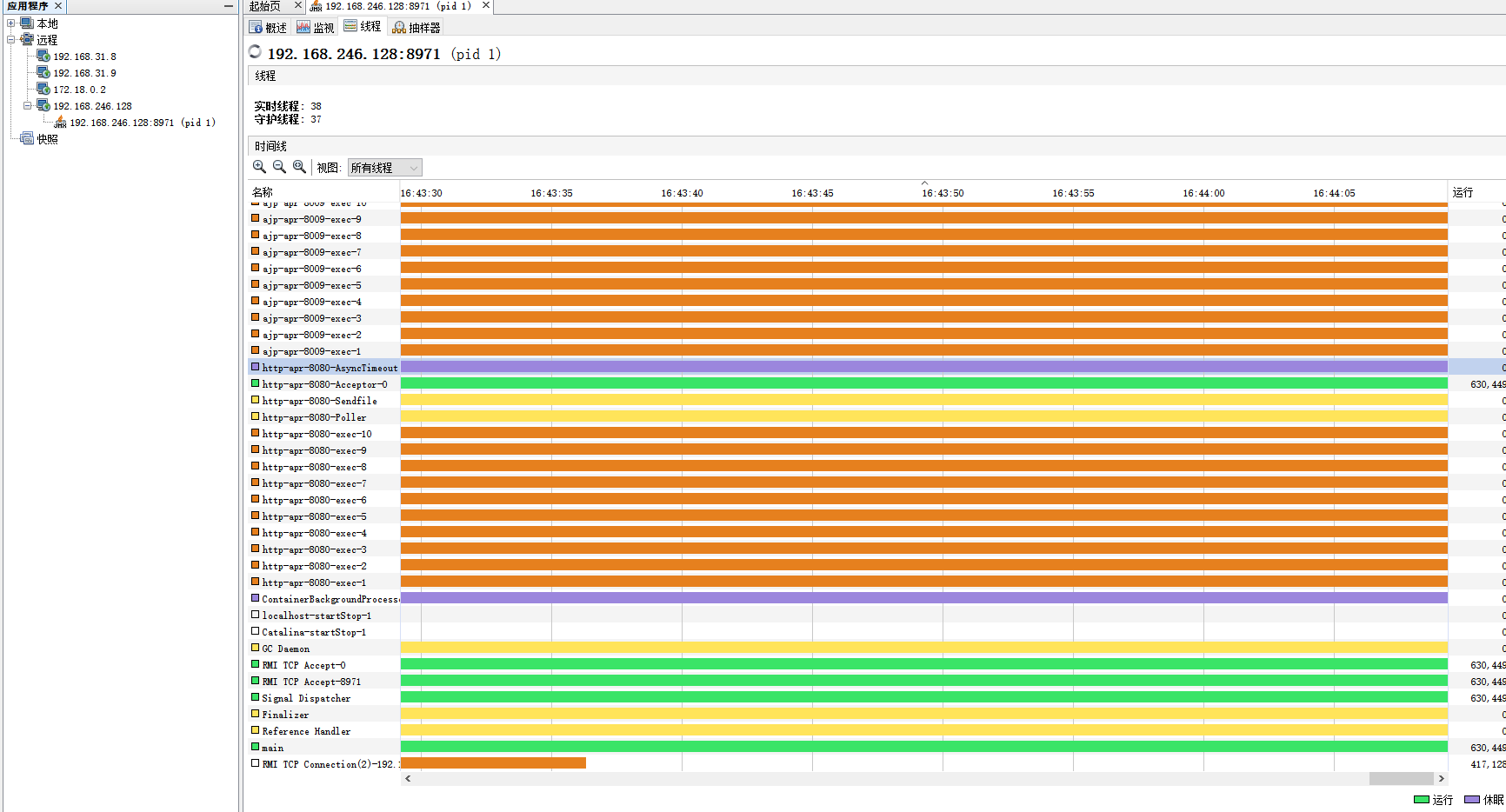Open the 监视 monitor tab
Screen dimensions: 1506x812
[x=315, y=27]
